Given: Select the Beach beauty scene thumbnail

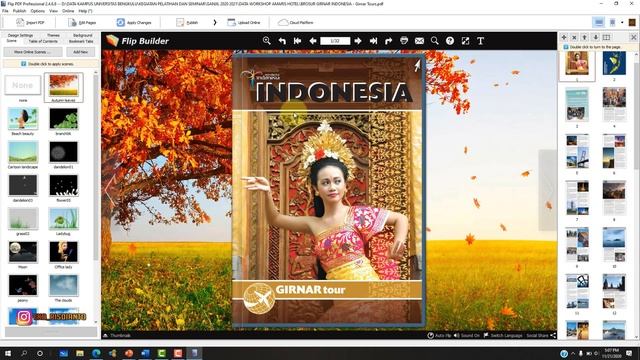Looking at the screenshot, I should tap(23, 119).
